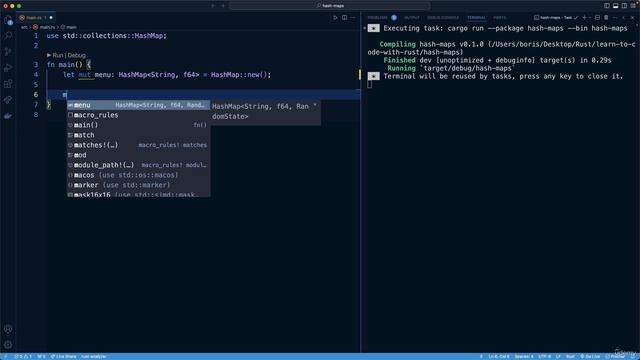Toggle the secondary sidebar layout icon
640x360 pixels.
point(624,6)
